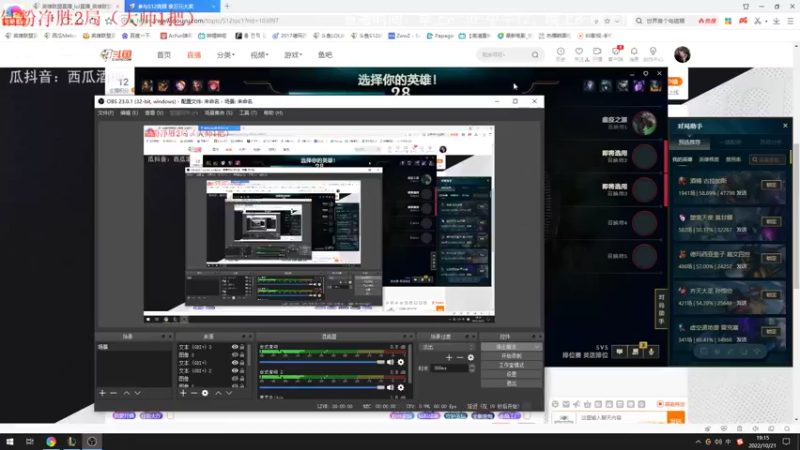Open 分类 dropdown in Douyu navigation
Viewport: 800px width, 450px height.
(x=226, y=55)
